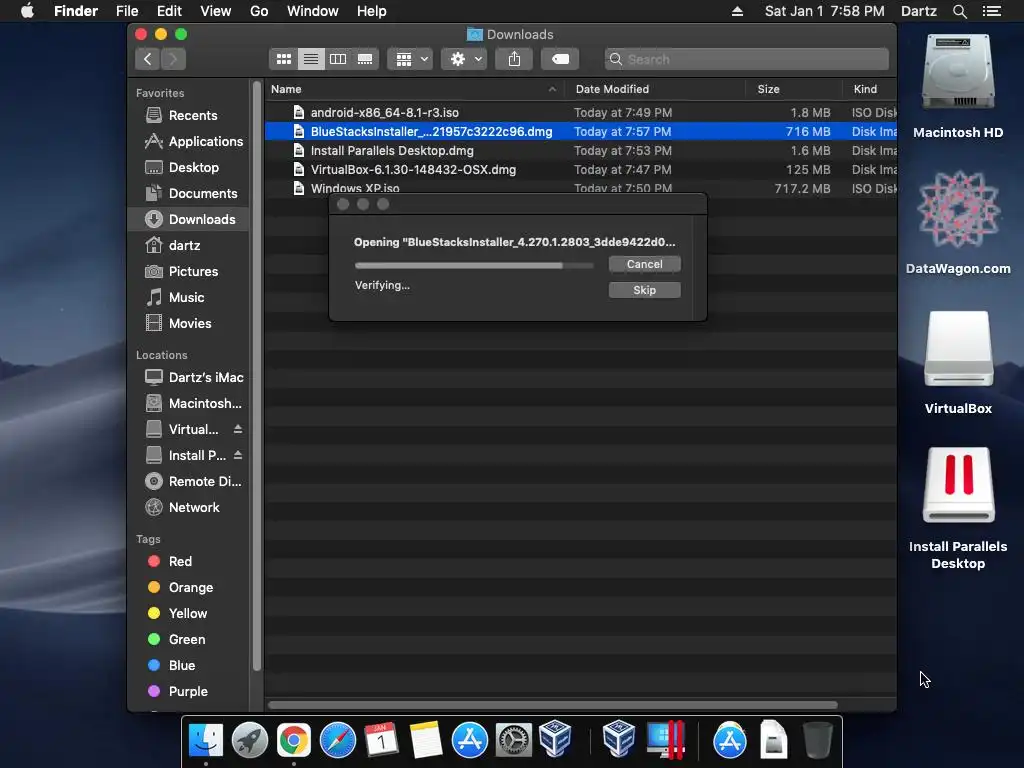Eject the Install P... volume in sidebar
This screenshot has width=1024, height=768.
coord(238,455)
